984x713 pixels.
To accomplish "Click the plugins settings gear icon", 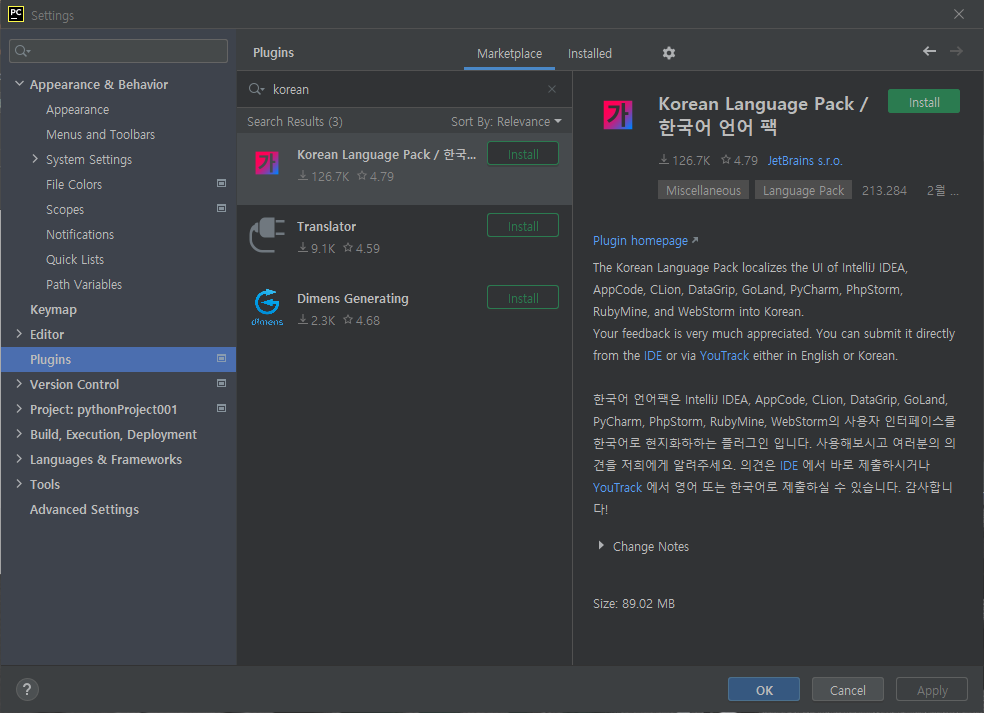I will (x=669, y=53).
